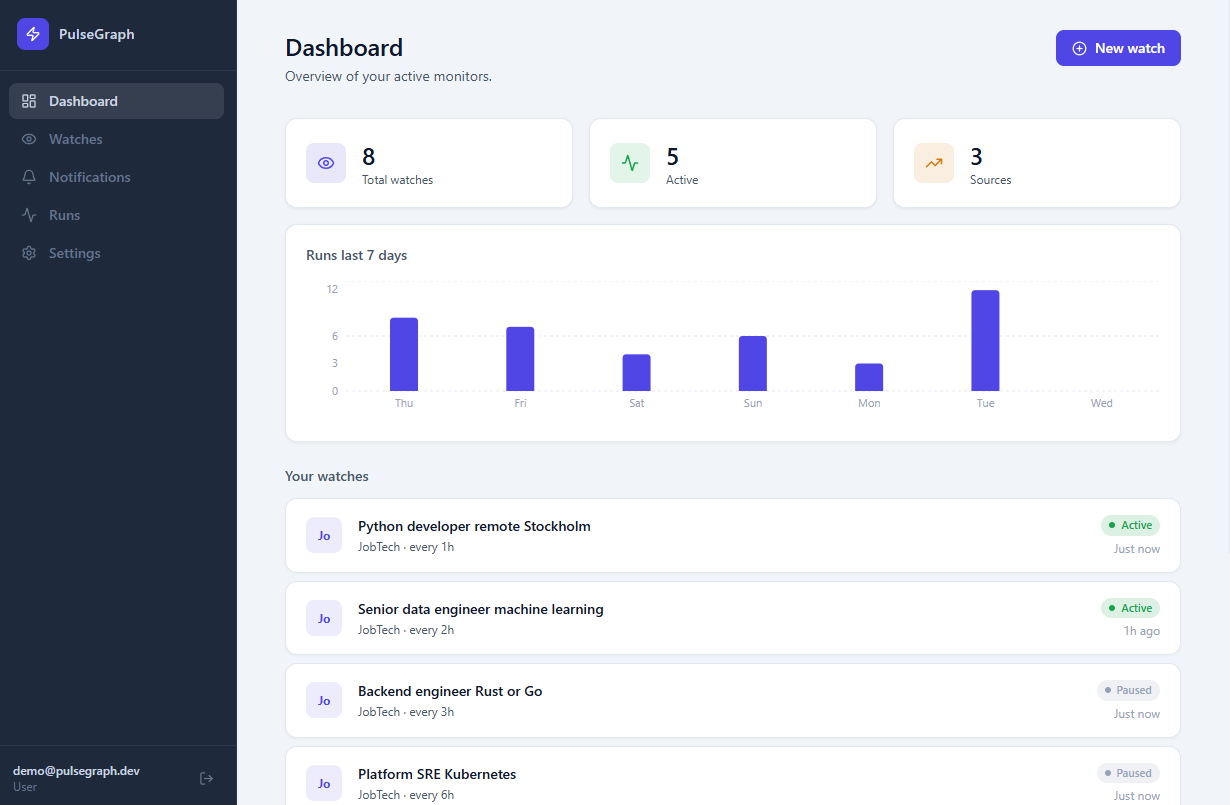The width and height of the screenshot is (1230, 805).
Task: Go to Watches in the sidebar
Action: click(116, 139)
